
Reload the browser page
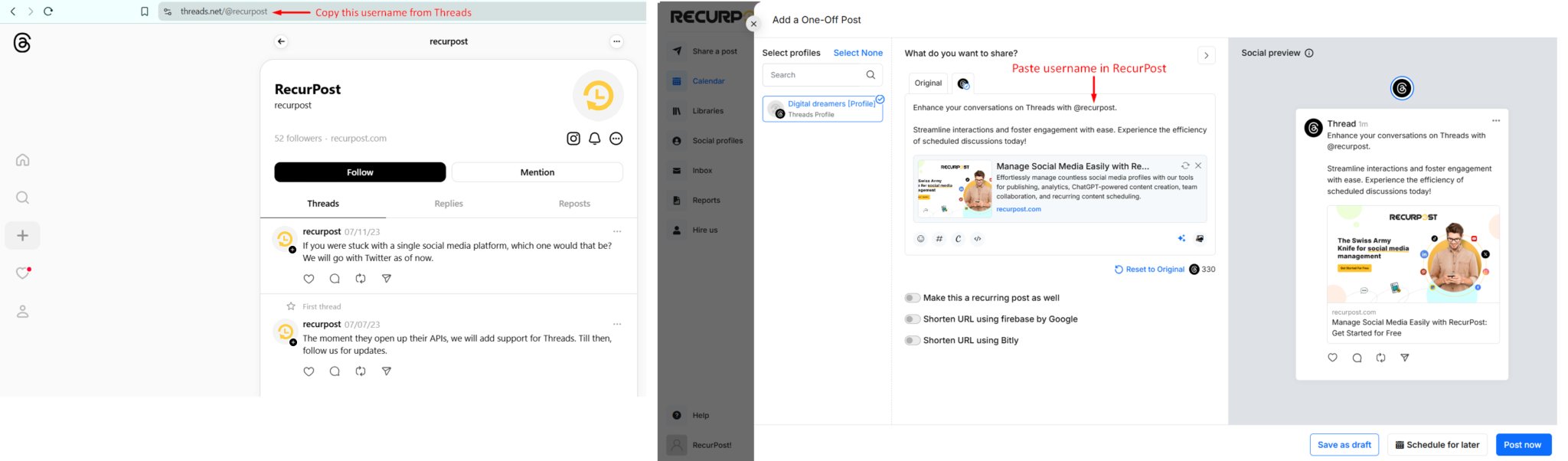coord(48,11)
